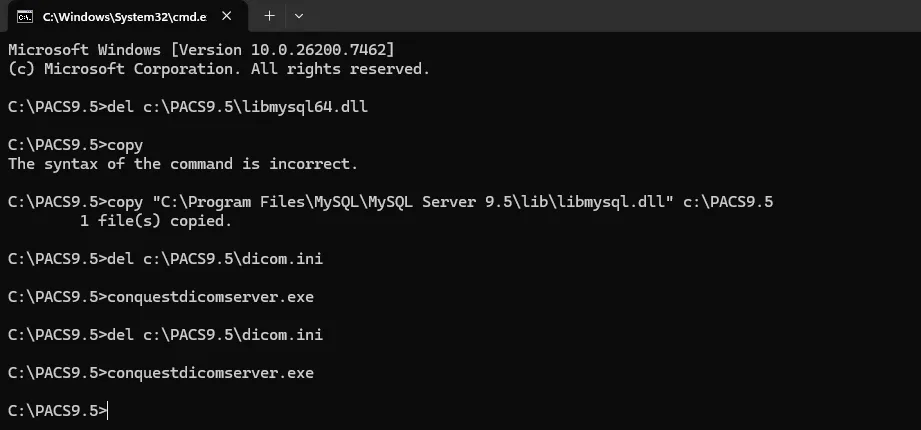This screenshot has width=921, height=430.
Task: Click the '1 file(s) copied.' output line
Action: tap(155, 221)
